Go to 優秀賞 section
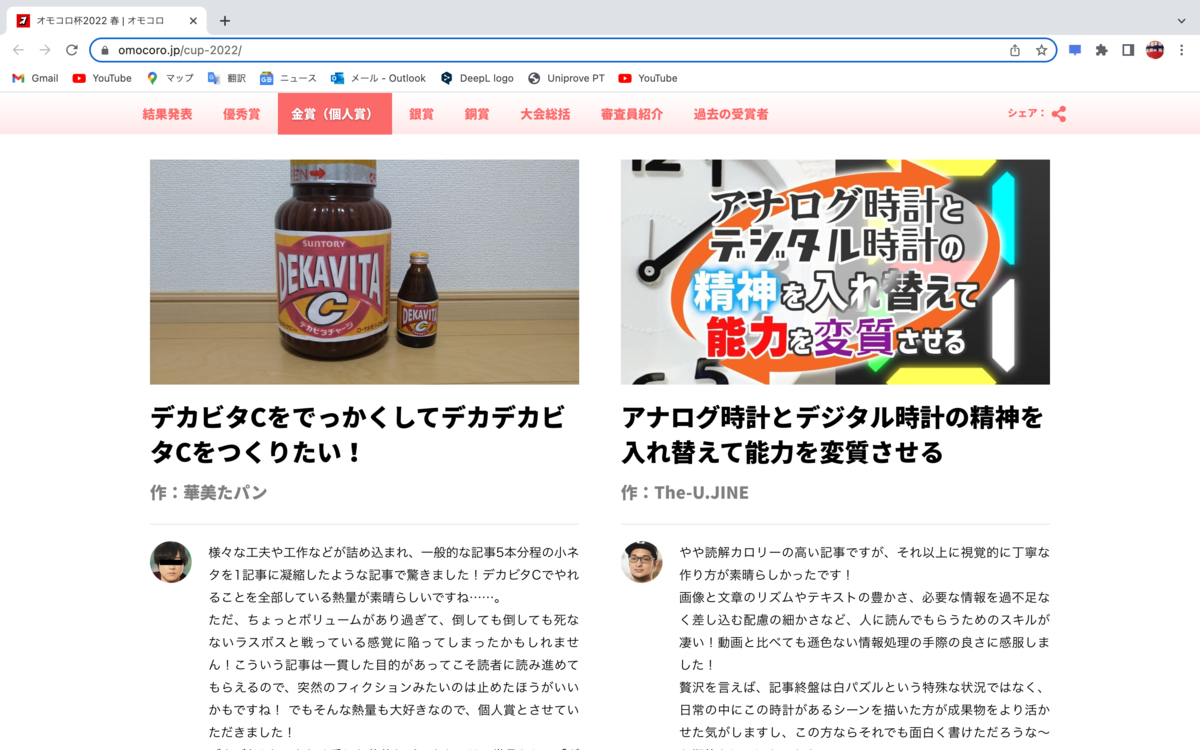Image resolution: width=1200 pixels, height=750 pixels. point(241,114)
